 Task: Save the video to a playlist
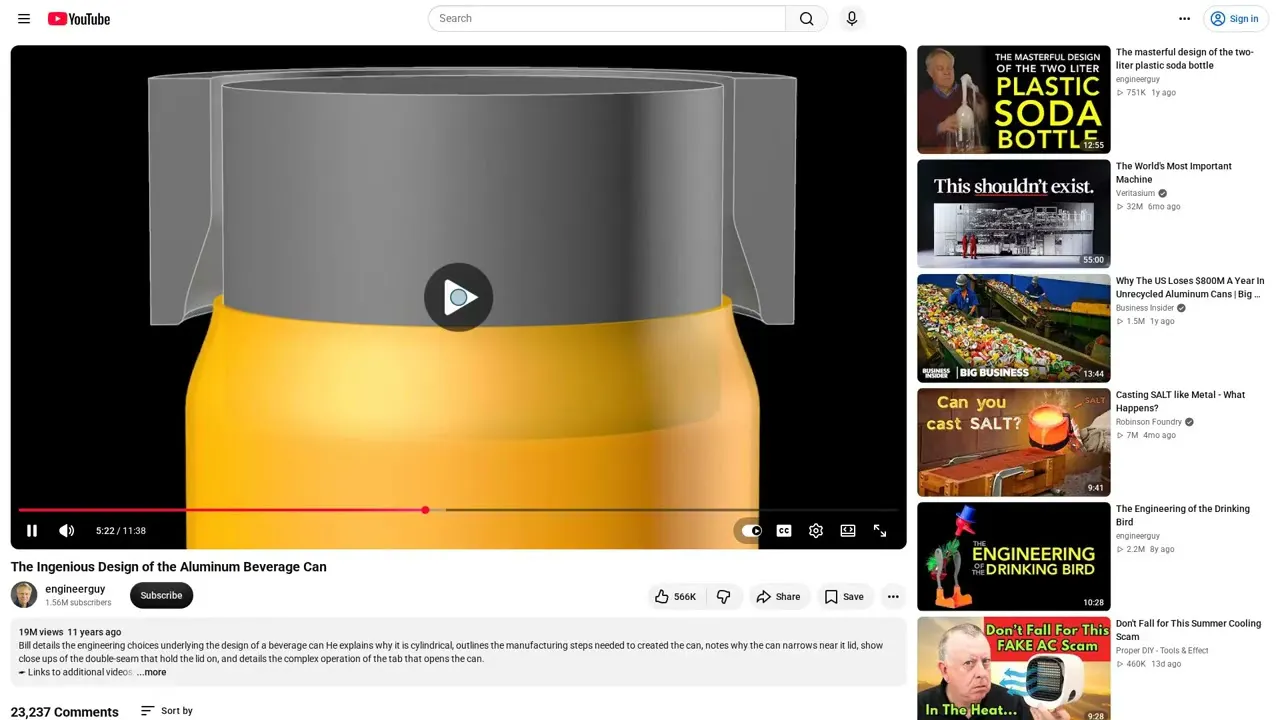[x=843, y=597]
